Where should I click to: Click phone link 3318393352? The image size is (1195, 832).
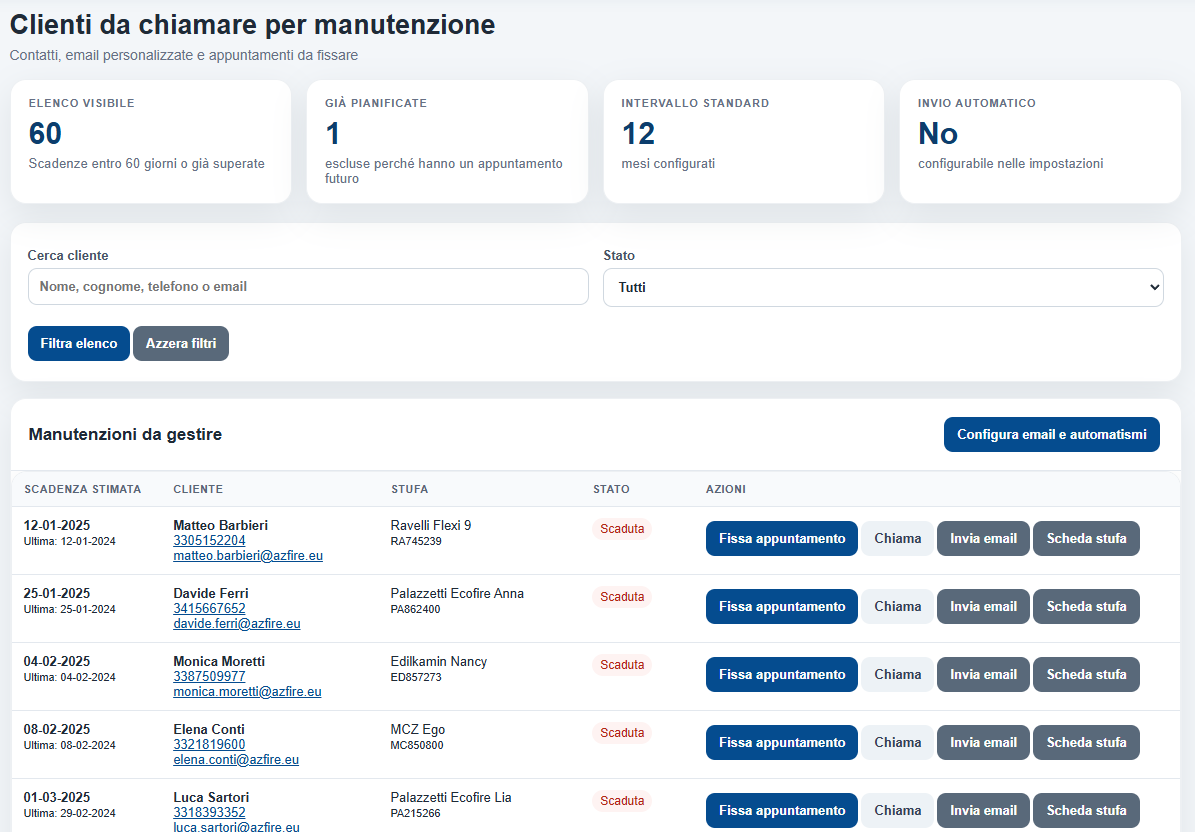point(210,812)
